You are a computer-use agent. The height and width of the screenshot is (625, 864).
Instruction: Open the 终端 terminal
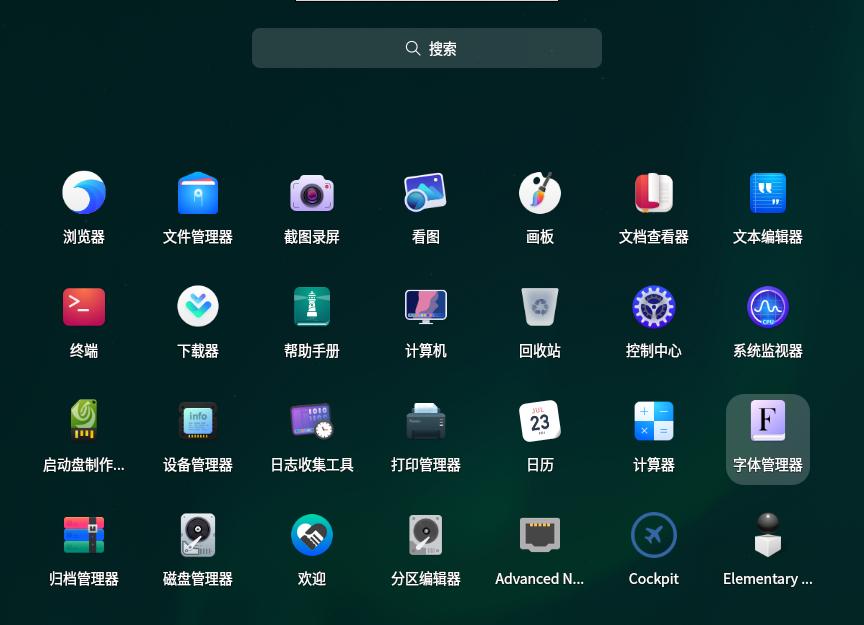click(x=84, y=307)
